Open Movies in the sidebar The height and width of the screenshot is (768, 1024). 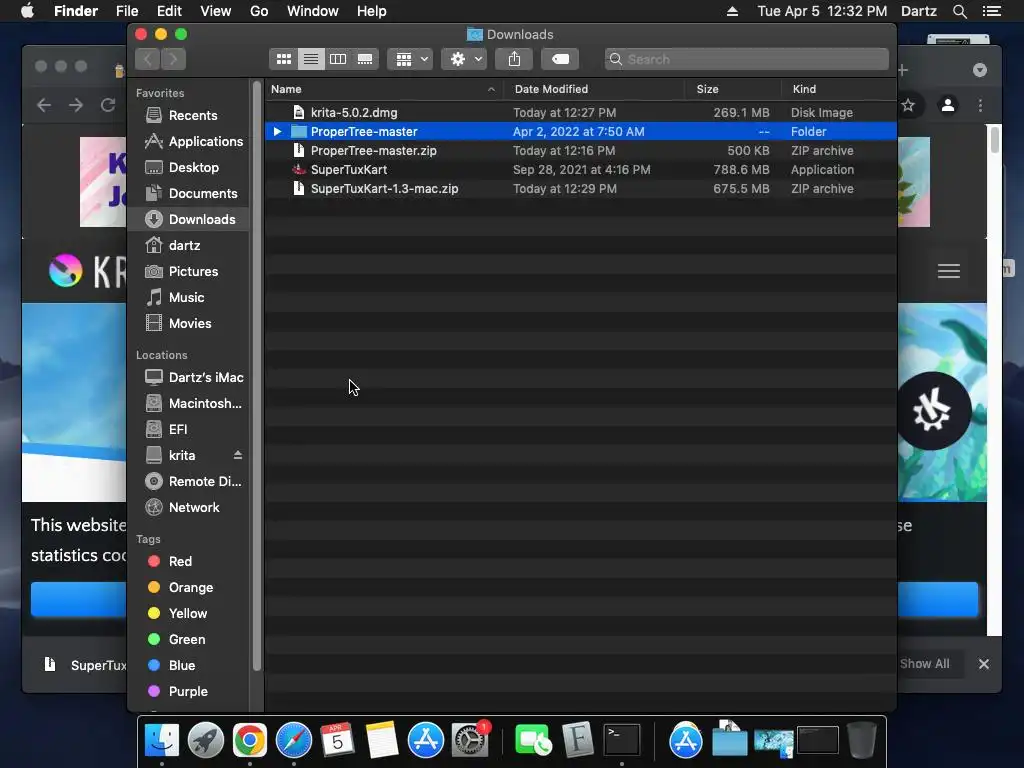click(188, 323)
